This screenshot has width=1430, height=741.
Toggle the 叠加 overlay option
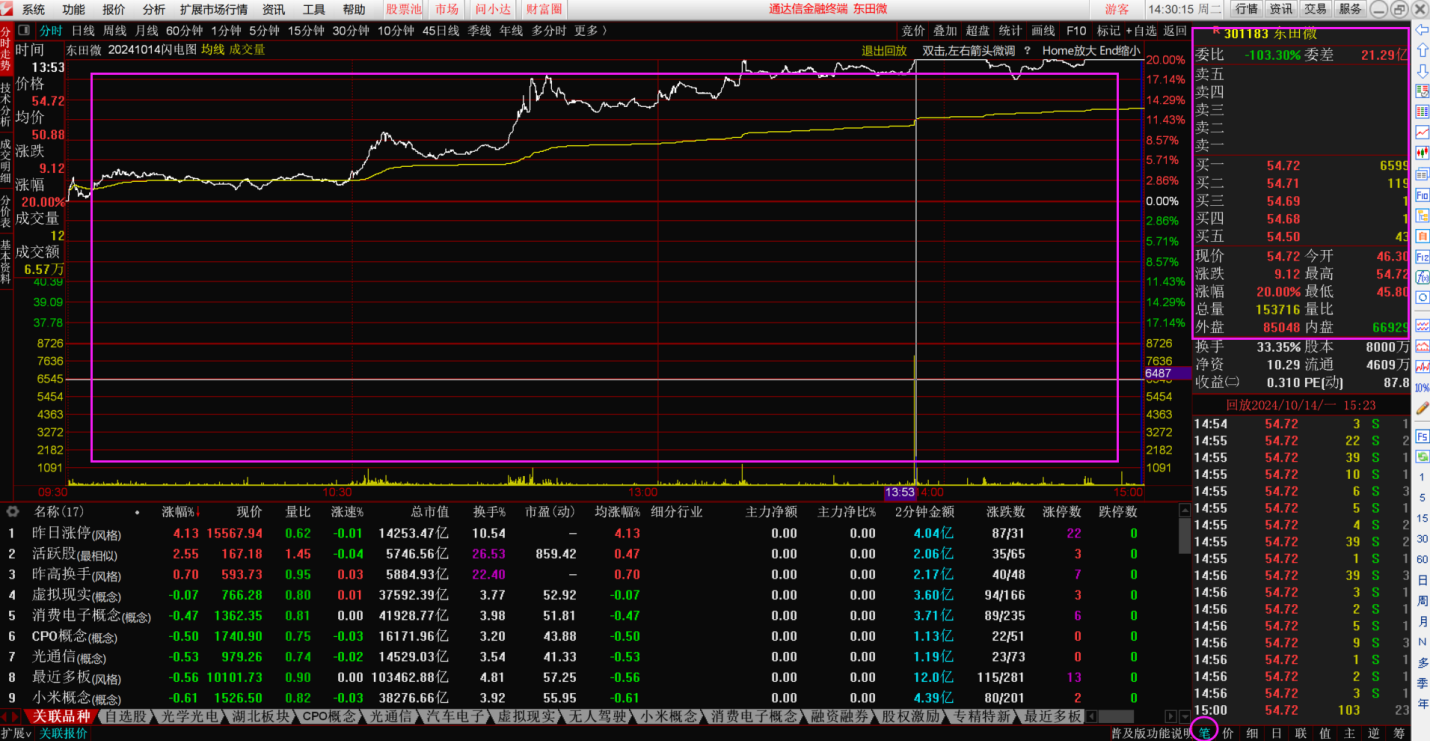click(x=945, y=31)
